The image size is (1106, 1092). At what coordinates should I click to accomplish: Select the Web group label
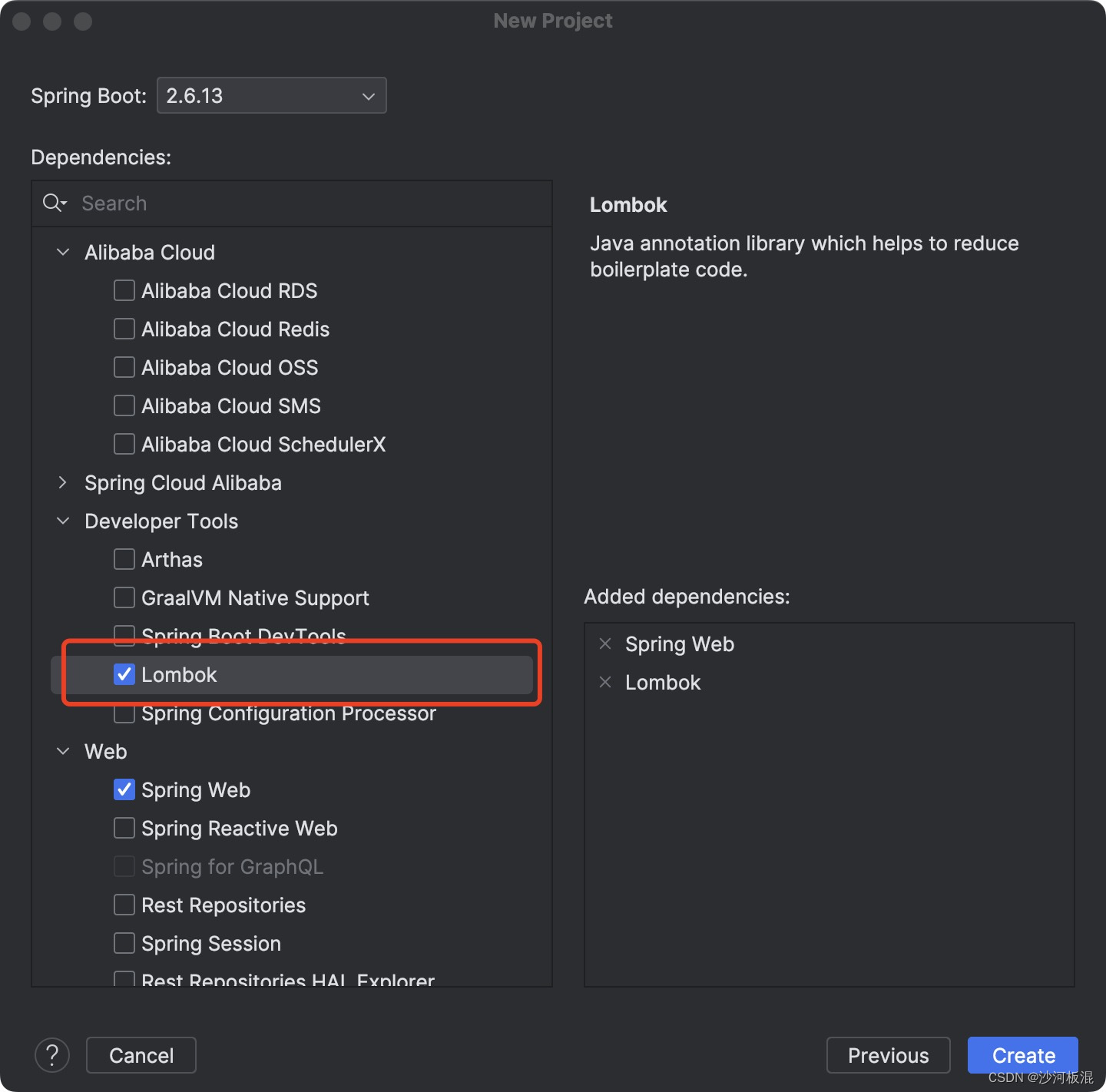pyautogui.click(x=106, y=752)
